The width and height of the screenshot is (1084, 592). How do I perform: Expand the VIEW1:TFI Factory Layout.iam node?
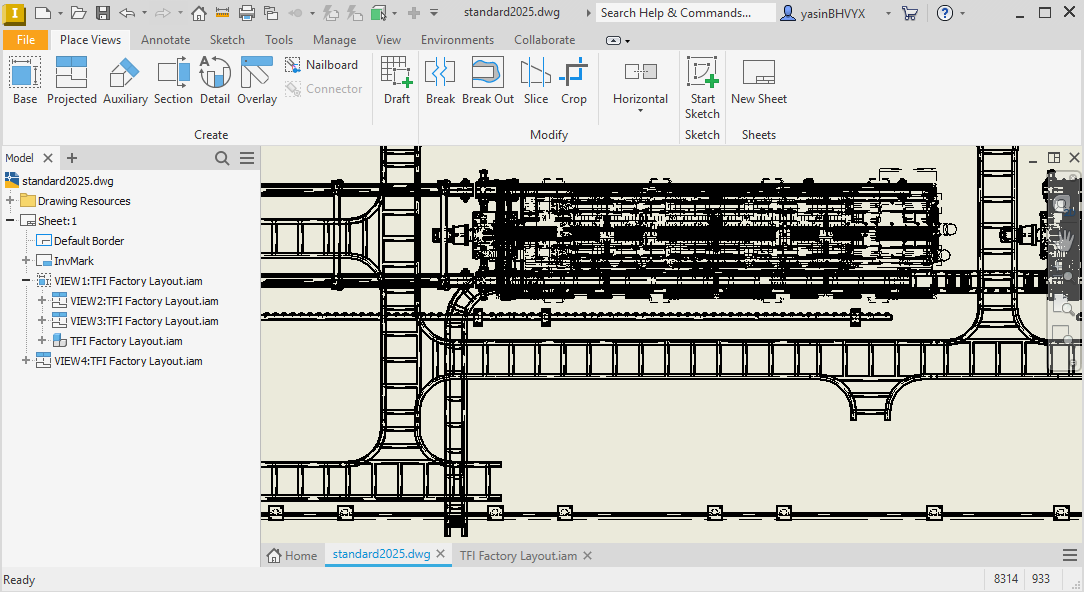(25, 280)
